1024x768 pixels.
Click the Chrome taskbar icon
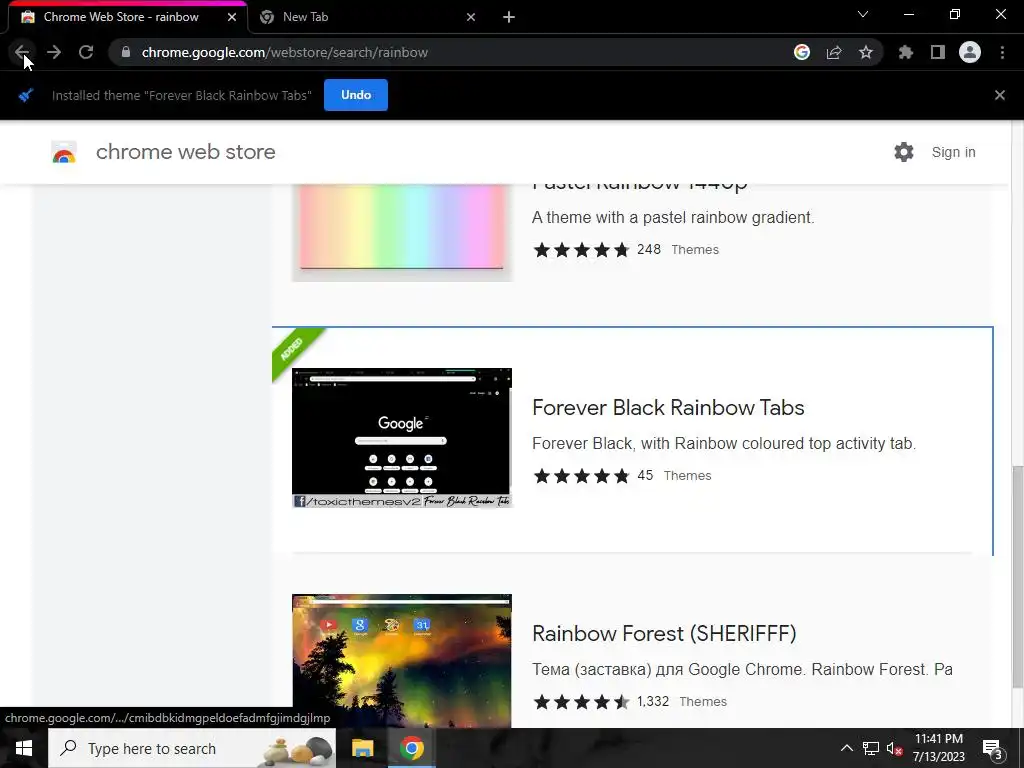pyautogui.click(x=411, y=748)
